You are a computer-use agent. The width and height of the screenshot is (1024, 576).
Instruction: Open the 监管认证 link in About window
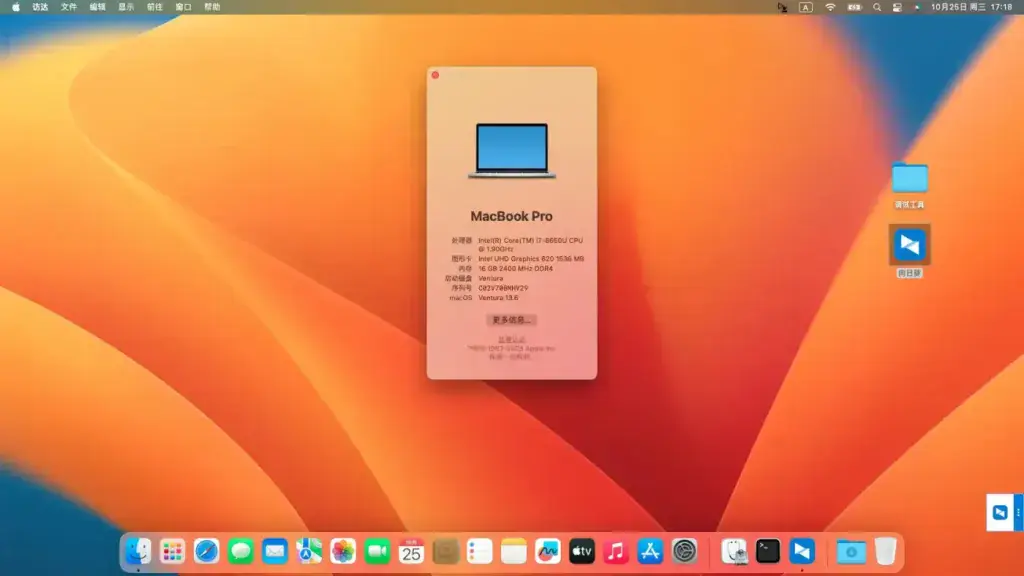coord(511,340)
